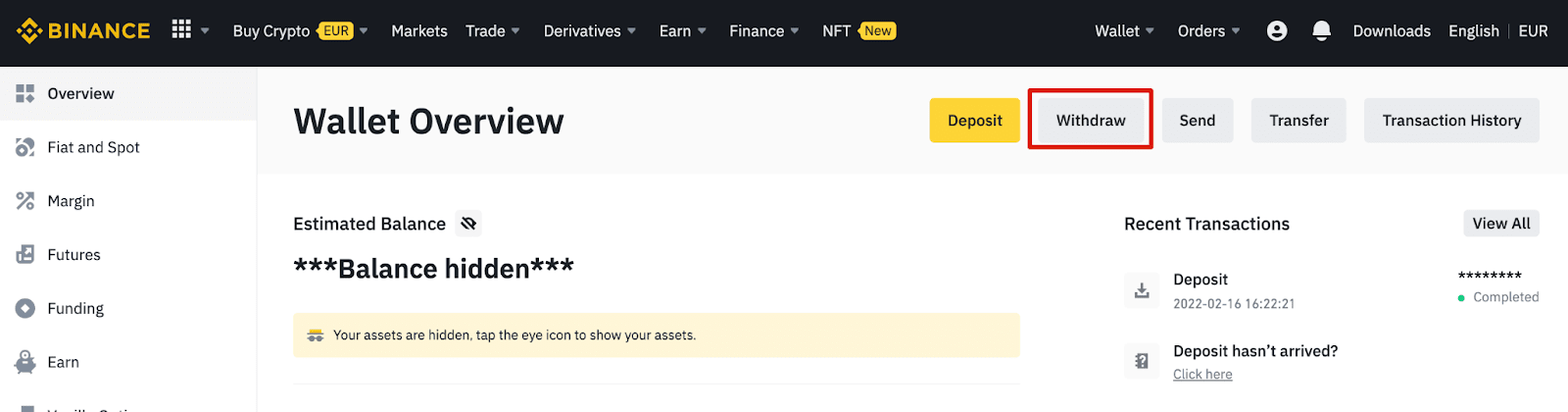1568x412 pixels.
Task: Toggle the balance visibility eye icon
Action: click(x=468, y=224)
